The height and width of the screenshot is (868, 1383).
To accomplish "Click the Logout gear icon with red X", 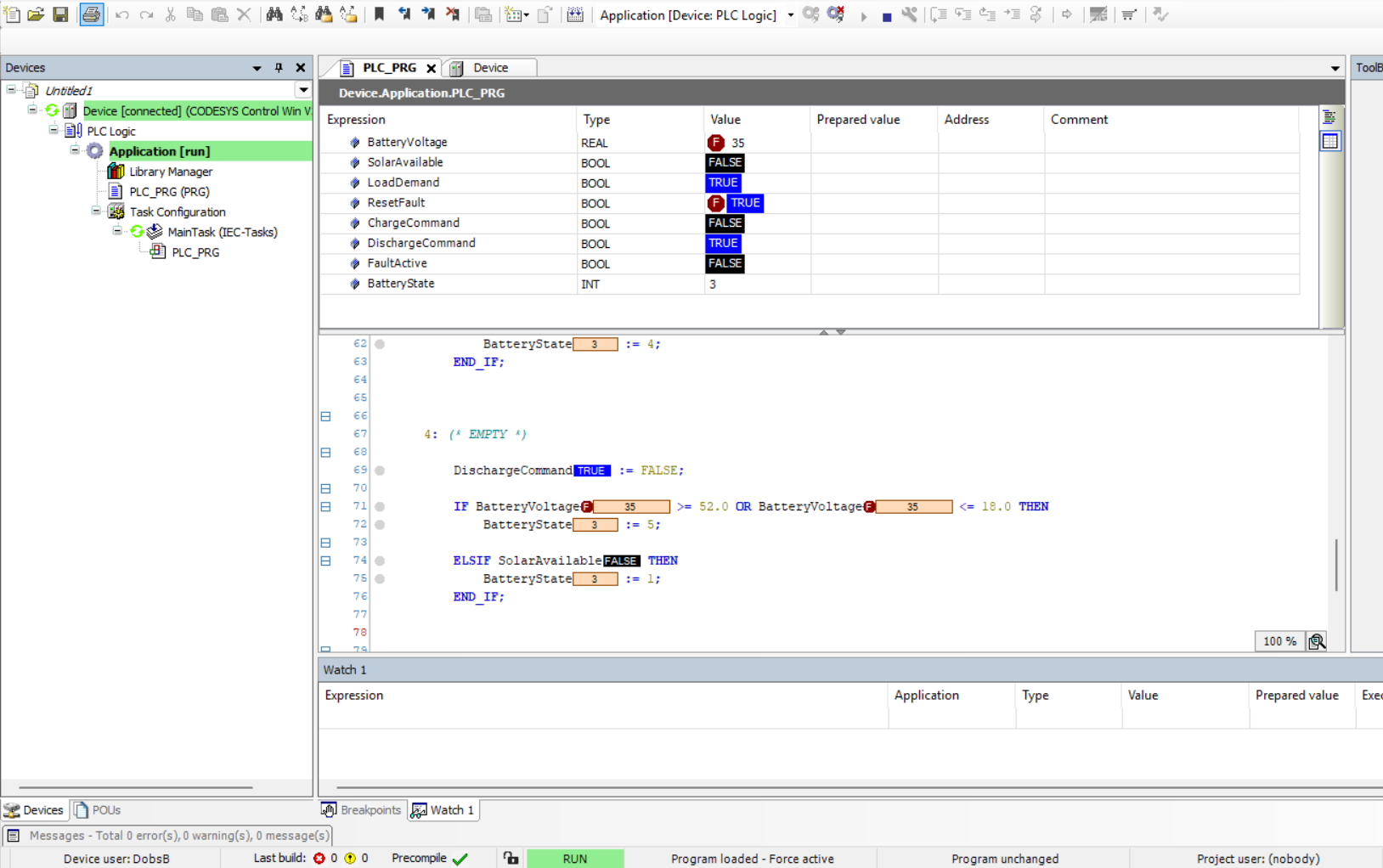I will click(x=836, y=14).
